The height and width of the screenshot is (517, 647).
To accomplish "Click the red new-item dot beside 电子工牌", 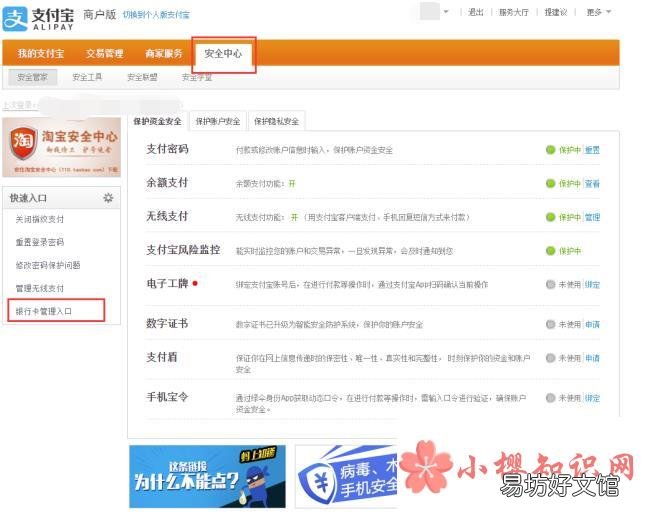I will click(x=195, y=283).
